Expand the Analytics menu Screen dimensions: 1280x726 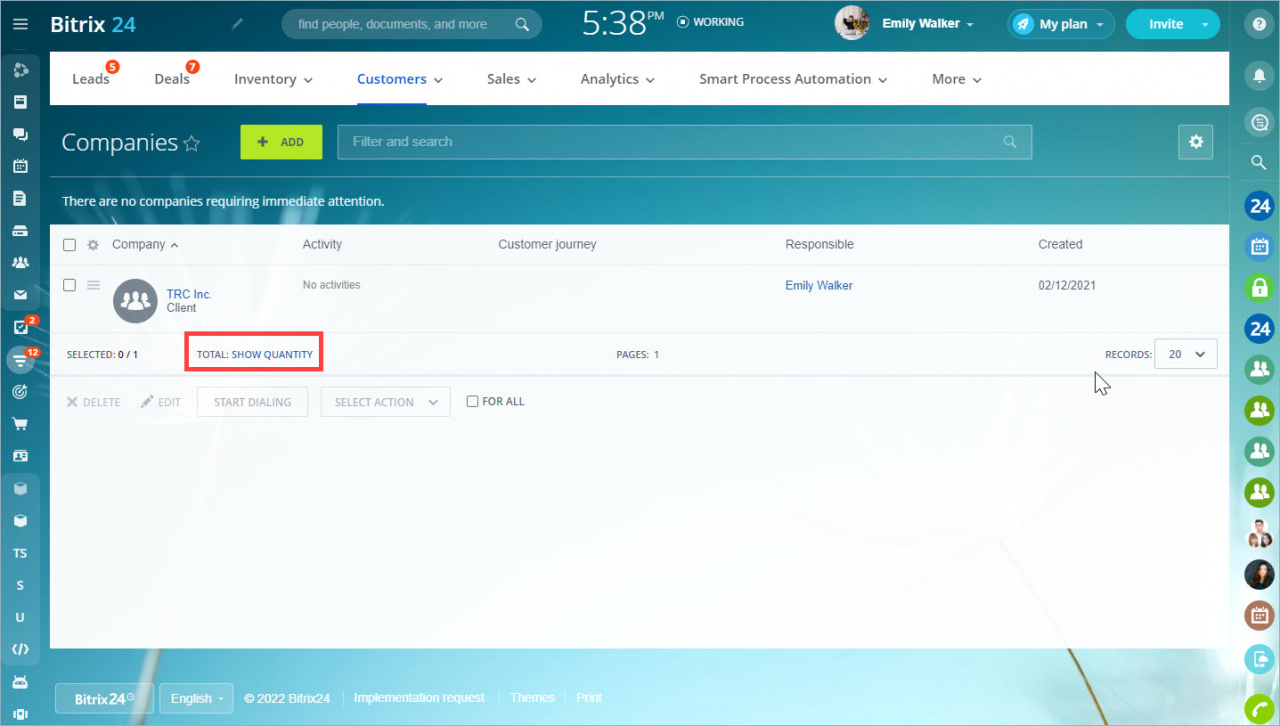(618, 79)
